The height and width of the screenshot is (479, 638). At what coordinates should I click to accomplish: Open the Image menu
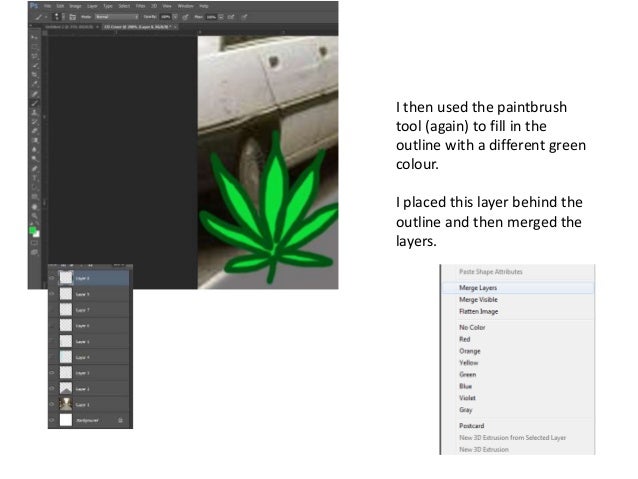(75, 6)
